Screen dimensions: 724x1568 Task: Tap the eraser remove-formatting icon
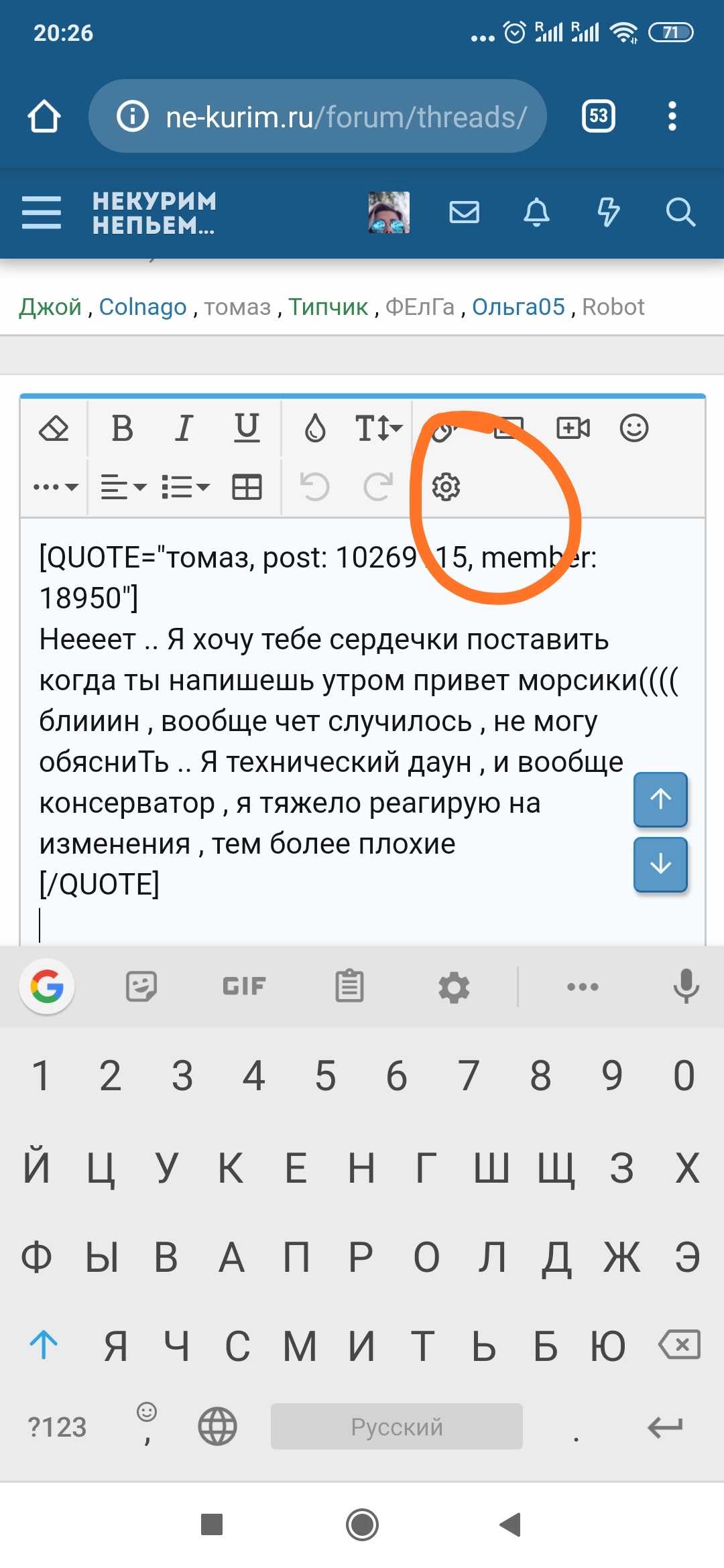(x=54, y=428)
